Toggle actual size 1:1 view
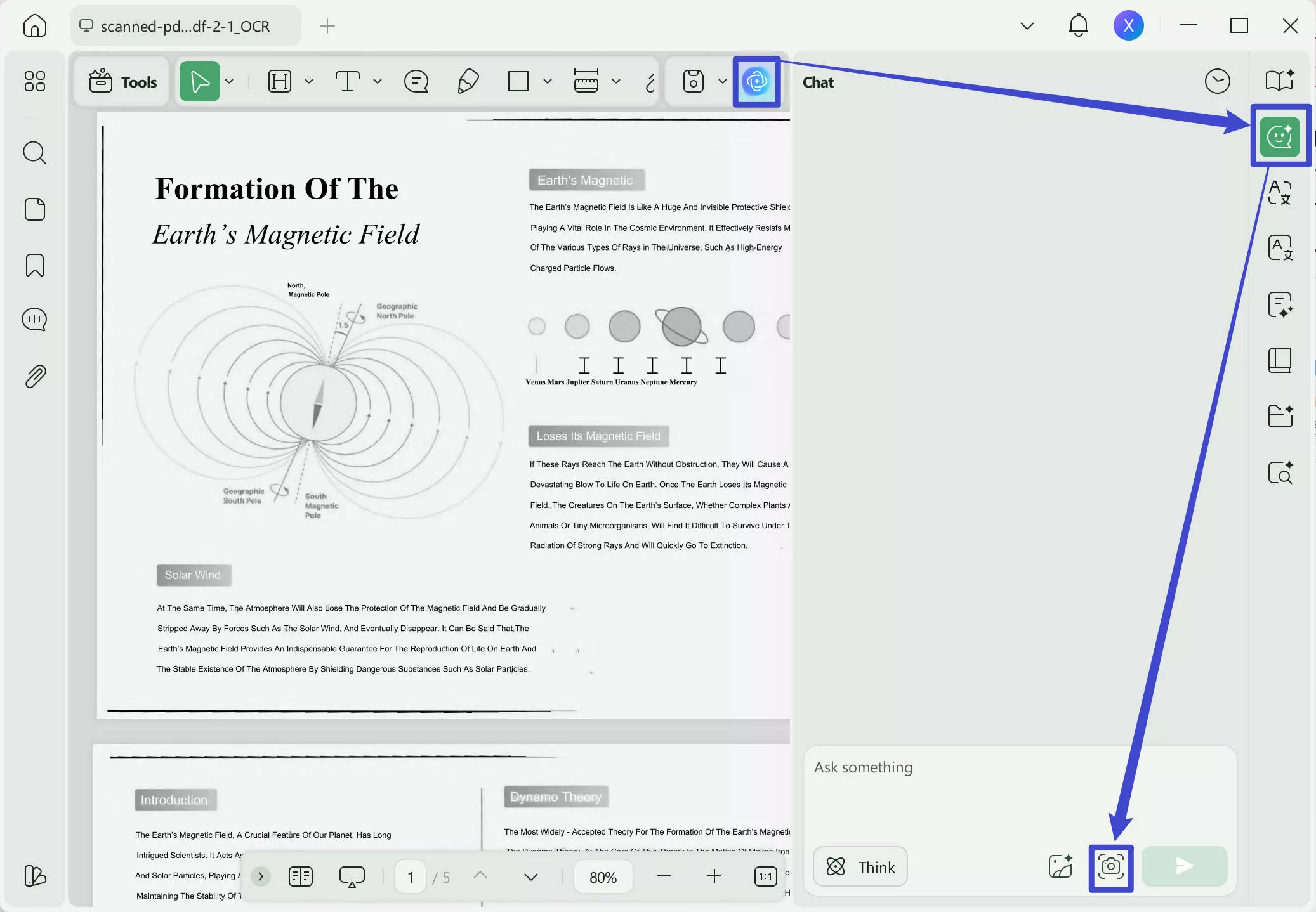 [x=765, y=876]
